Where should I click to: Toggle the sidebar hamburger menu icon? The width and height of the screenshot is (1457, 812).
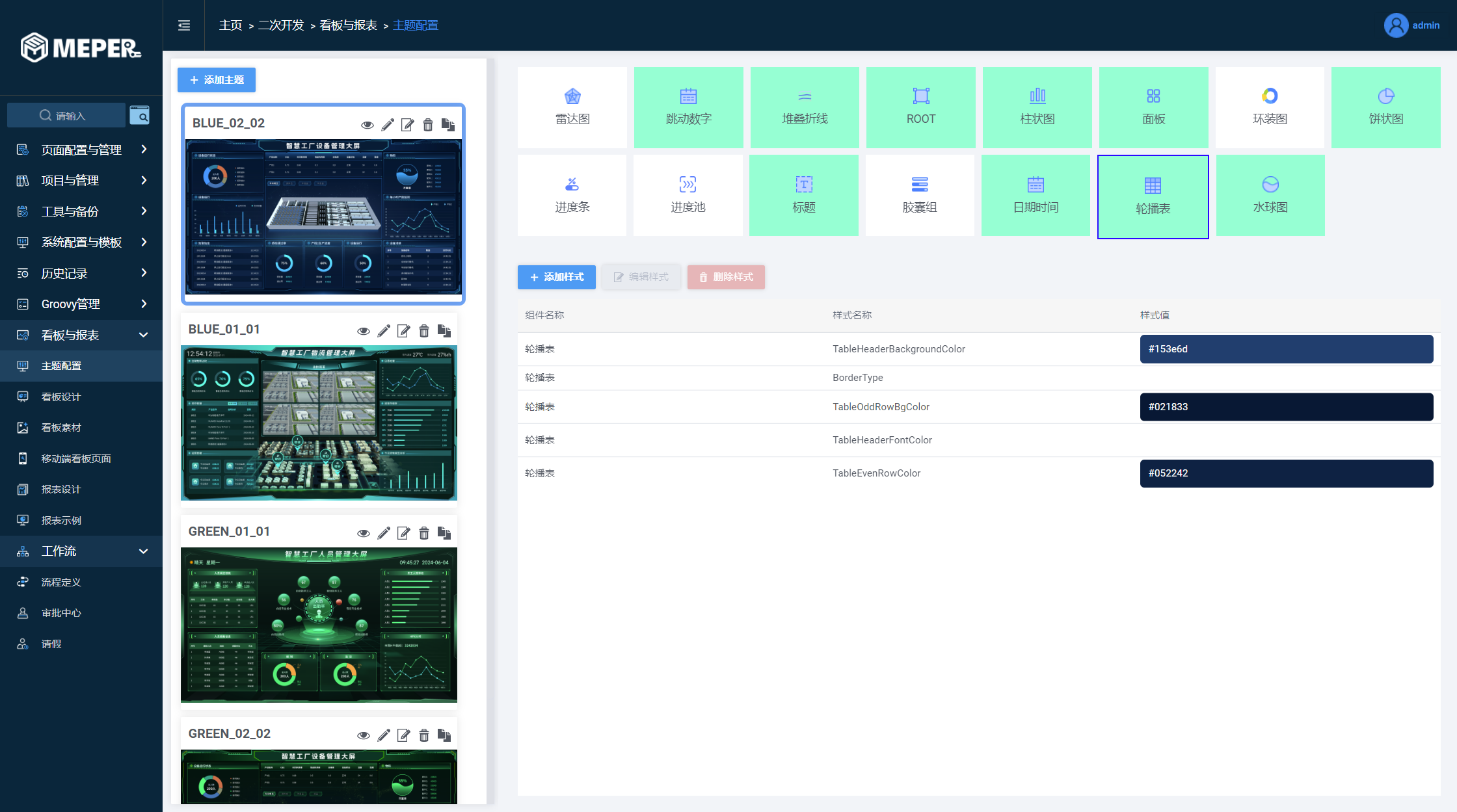[184, 25]
